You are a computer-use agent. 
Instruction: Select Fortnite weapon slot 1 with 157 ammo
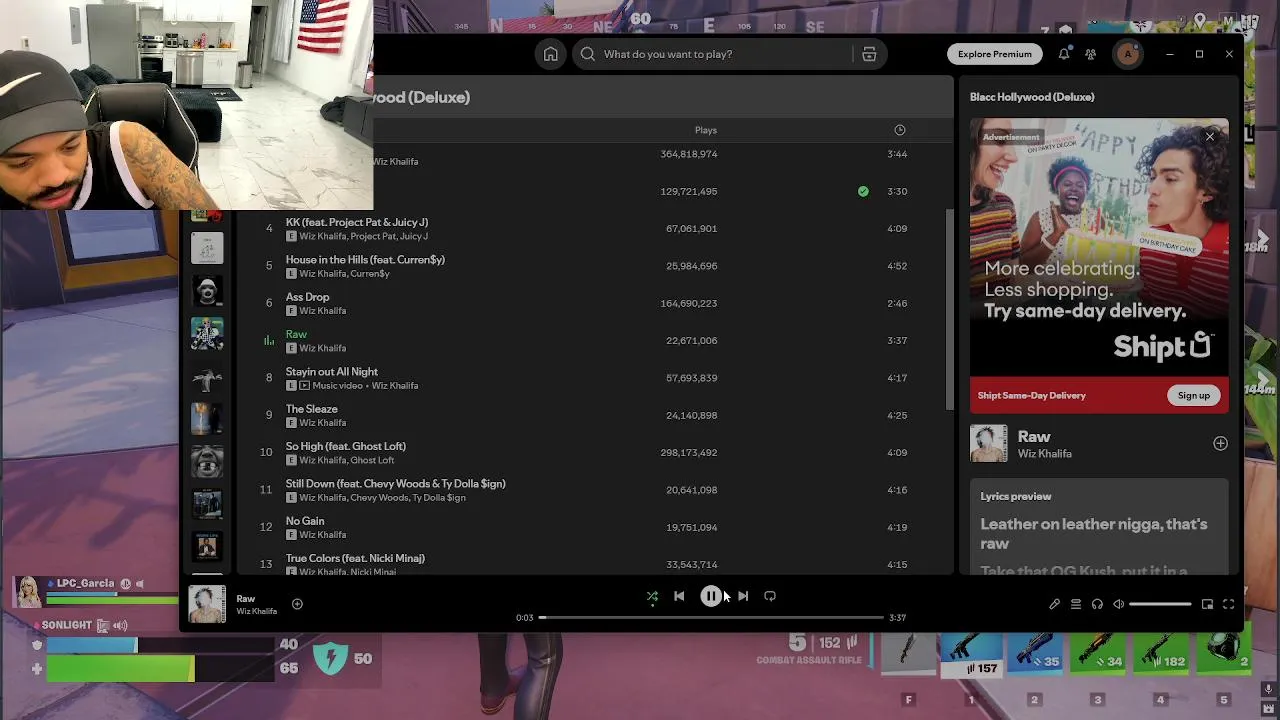point(970,655)
